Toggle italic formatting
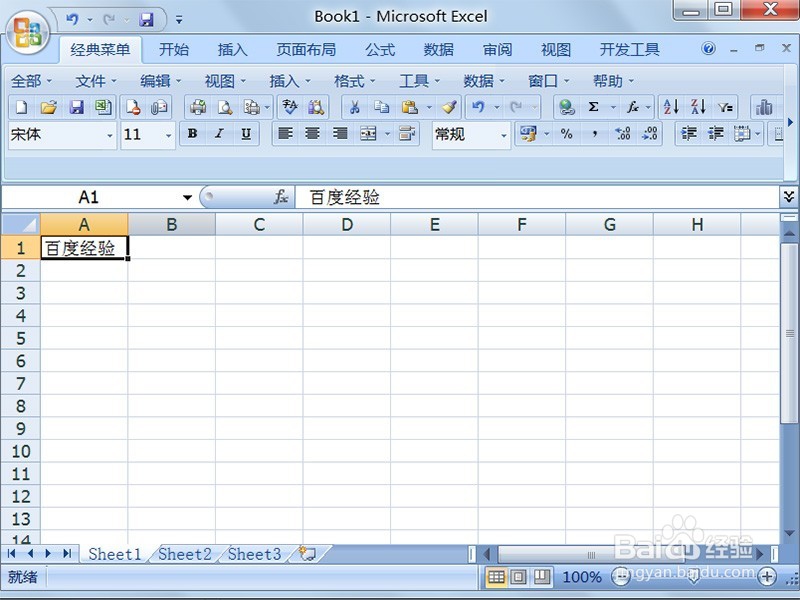This screenshot has width=800, height=600. coord(219,134)
